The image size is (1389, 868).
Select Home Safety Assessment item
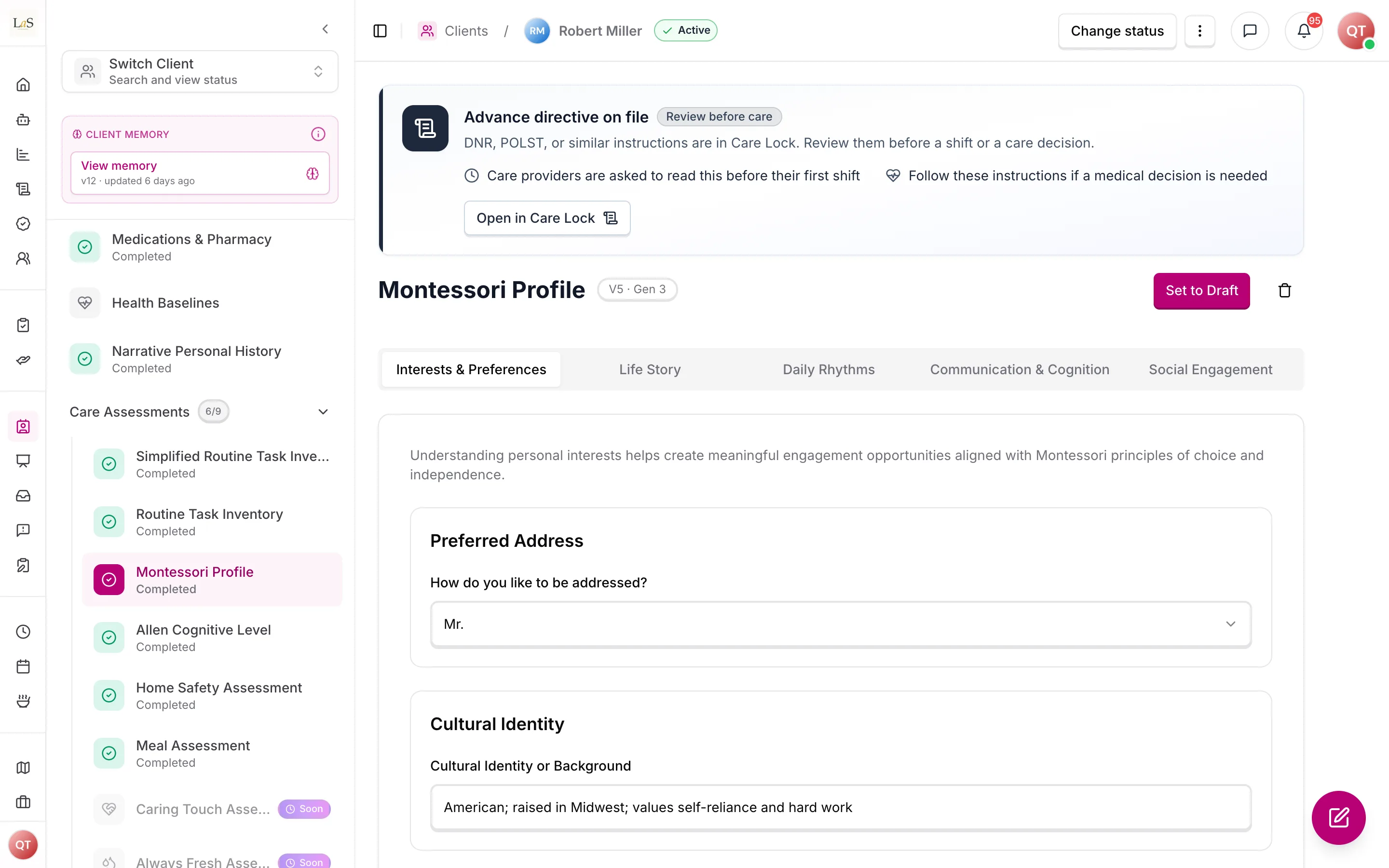(x=212, y=695)
